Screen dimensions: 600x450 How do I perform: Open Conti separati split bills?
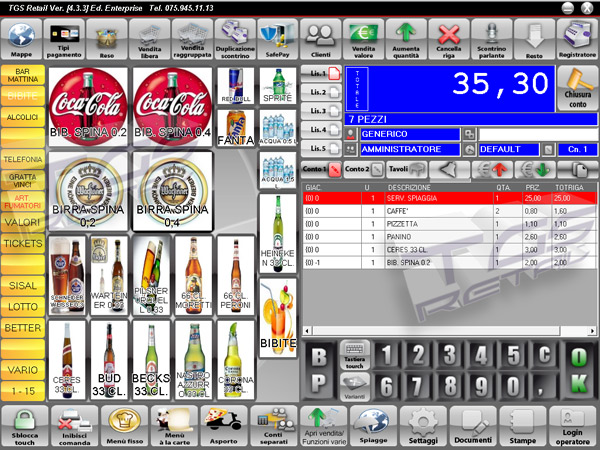[x=274, y=426]
